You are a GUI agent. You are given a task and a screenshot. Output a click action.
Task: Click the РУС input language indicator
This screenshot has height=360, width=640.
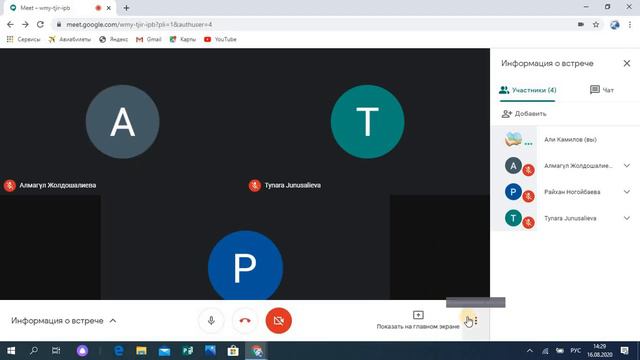[x=576, y=351]
